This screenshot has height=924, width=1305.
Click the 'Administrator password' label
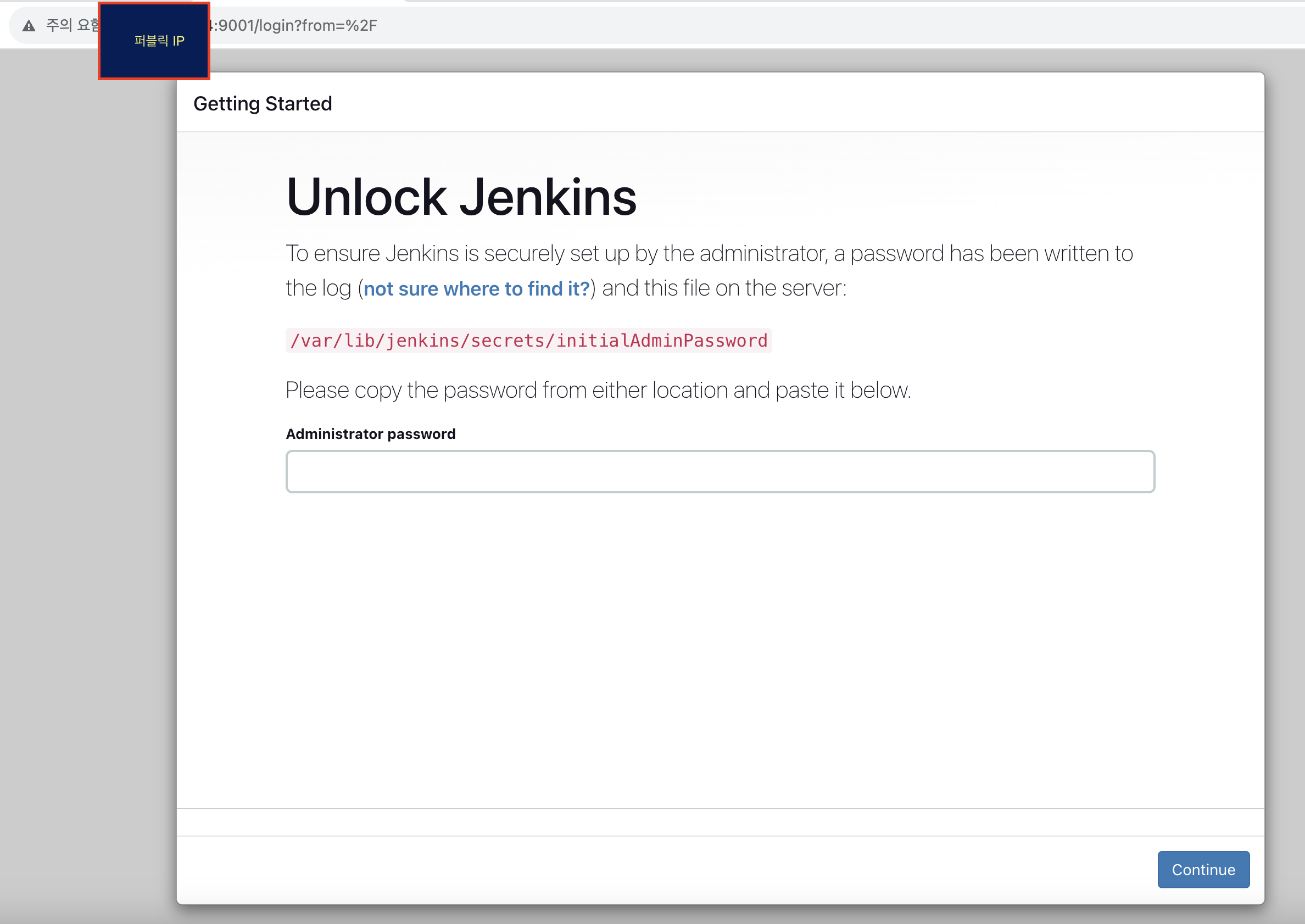point(370,433)
